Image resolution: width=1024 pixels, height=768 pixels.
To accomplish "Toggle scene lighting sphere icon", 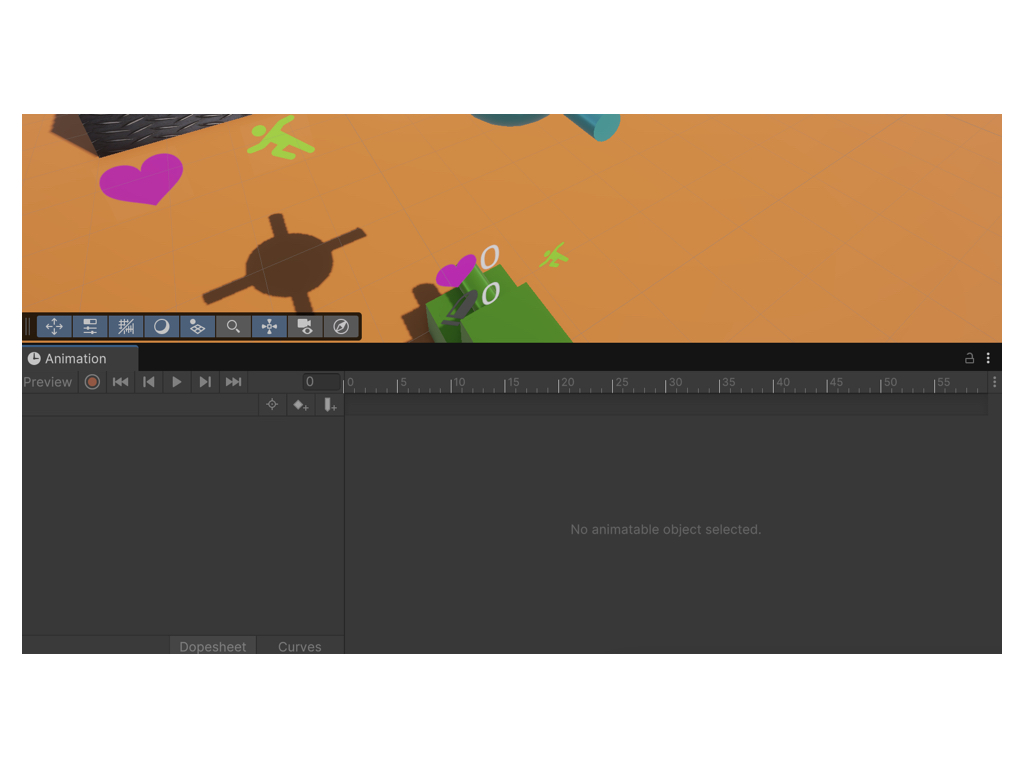I will 162,327.
